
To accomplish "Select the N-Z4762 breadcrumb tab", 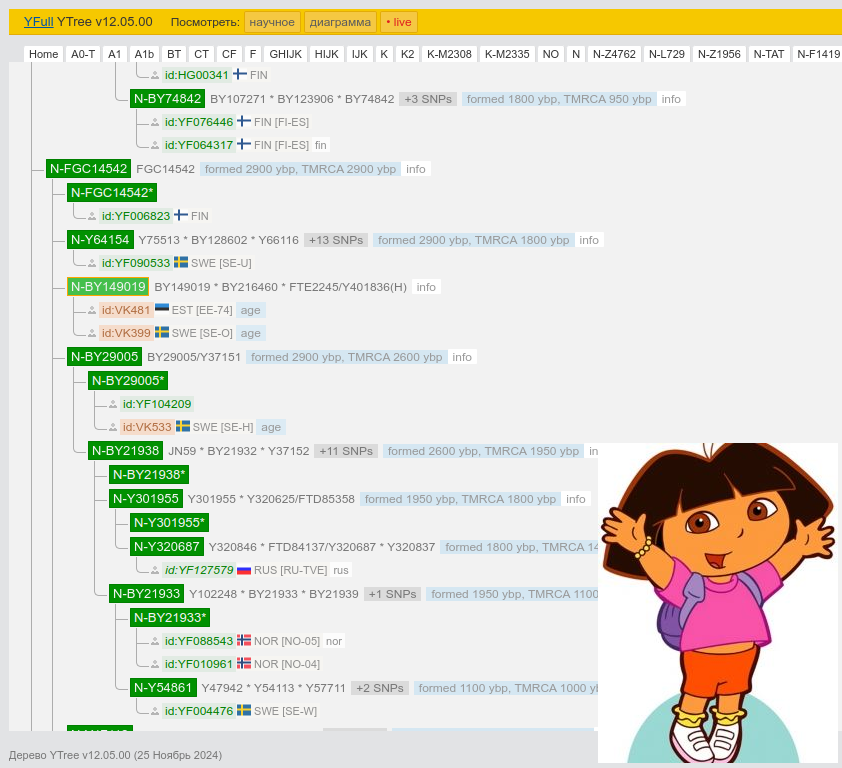I will [614, 54].
